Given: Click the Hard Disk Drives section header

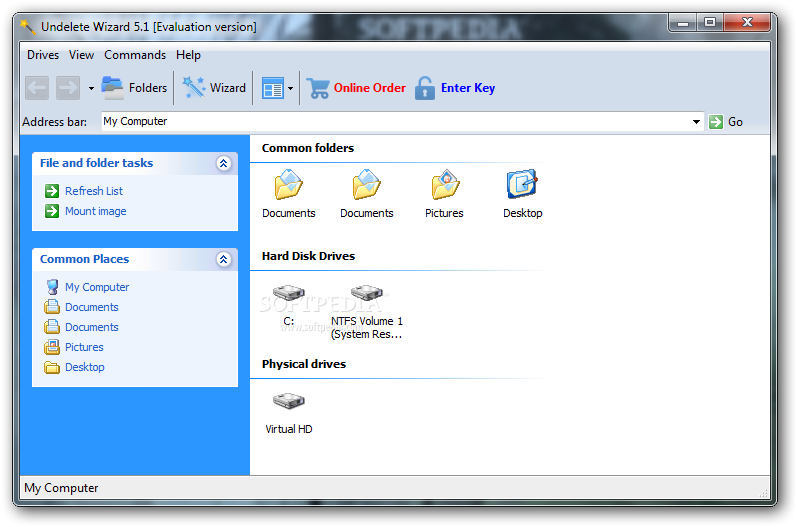Looking at the screenshot, I should point(308,256).
